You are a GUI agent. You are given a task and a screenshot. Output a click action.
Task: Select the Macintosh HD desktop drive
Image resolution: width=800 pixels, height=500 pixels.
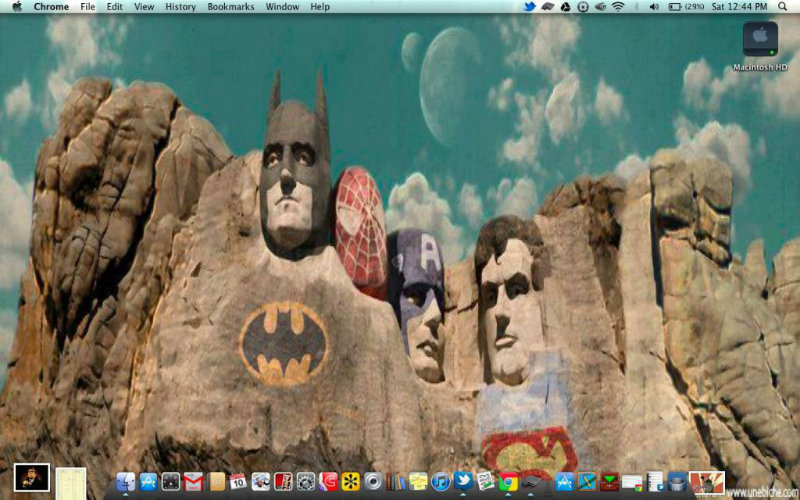click(760, 46)
